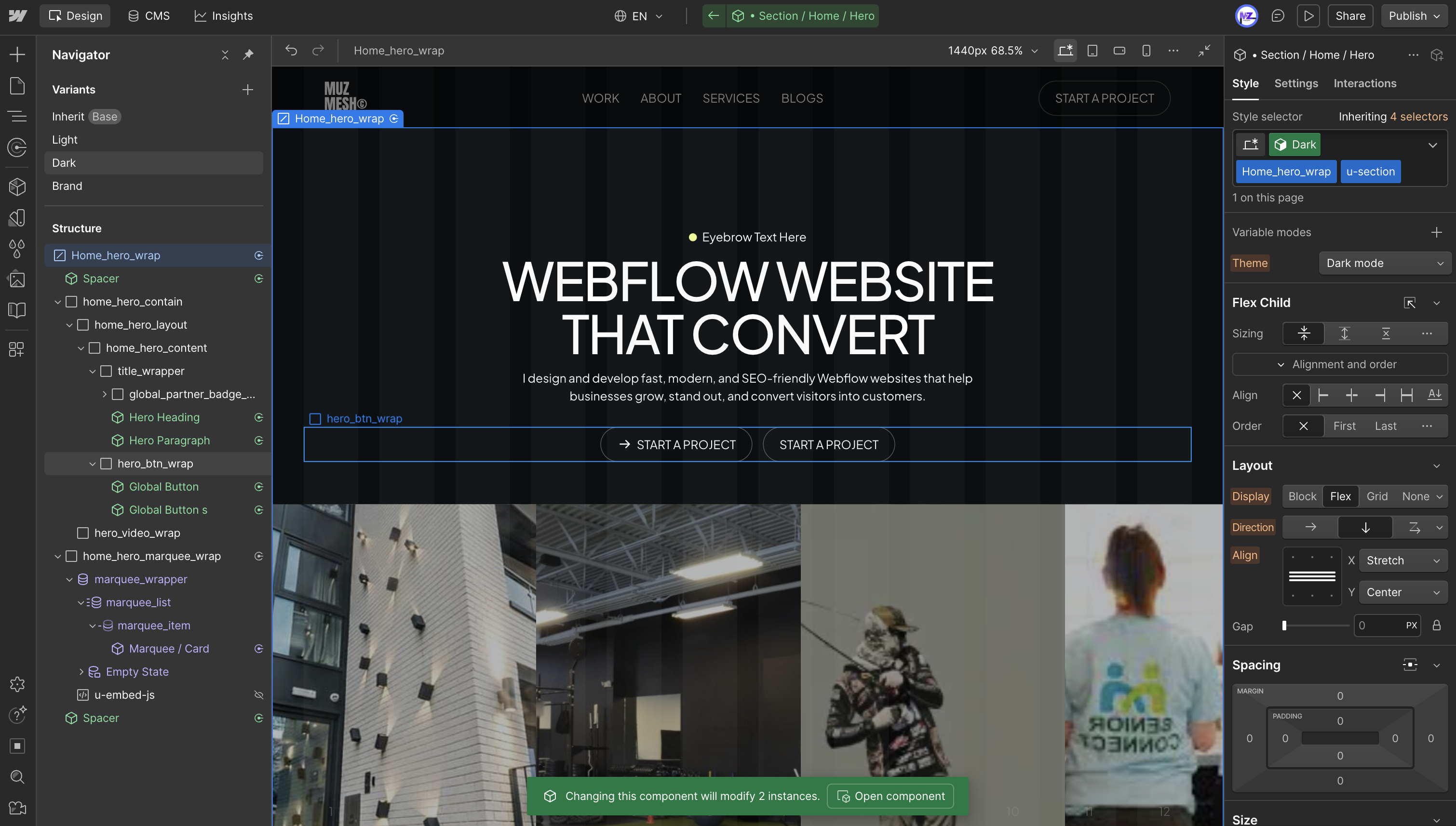
Task: Redo the last action
Action: 318,51
